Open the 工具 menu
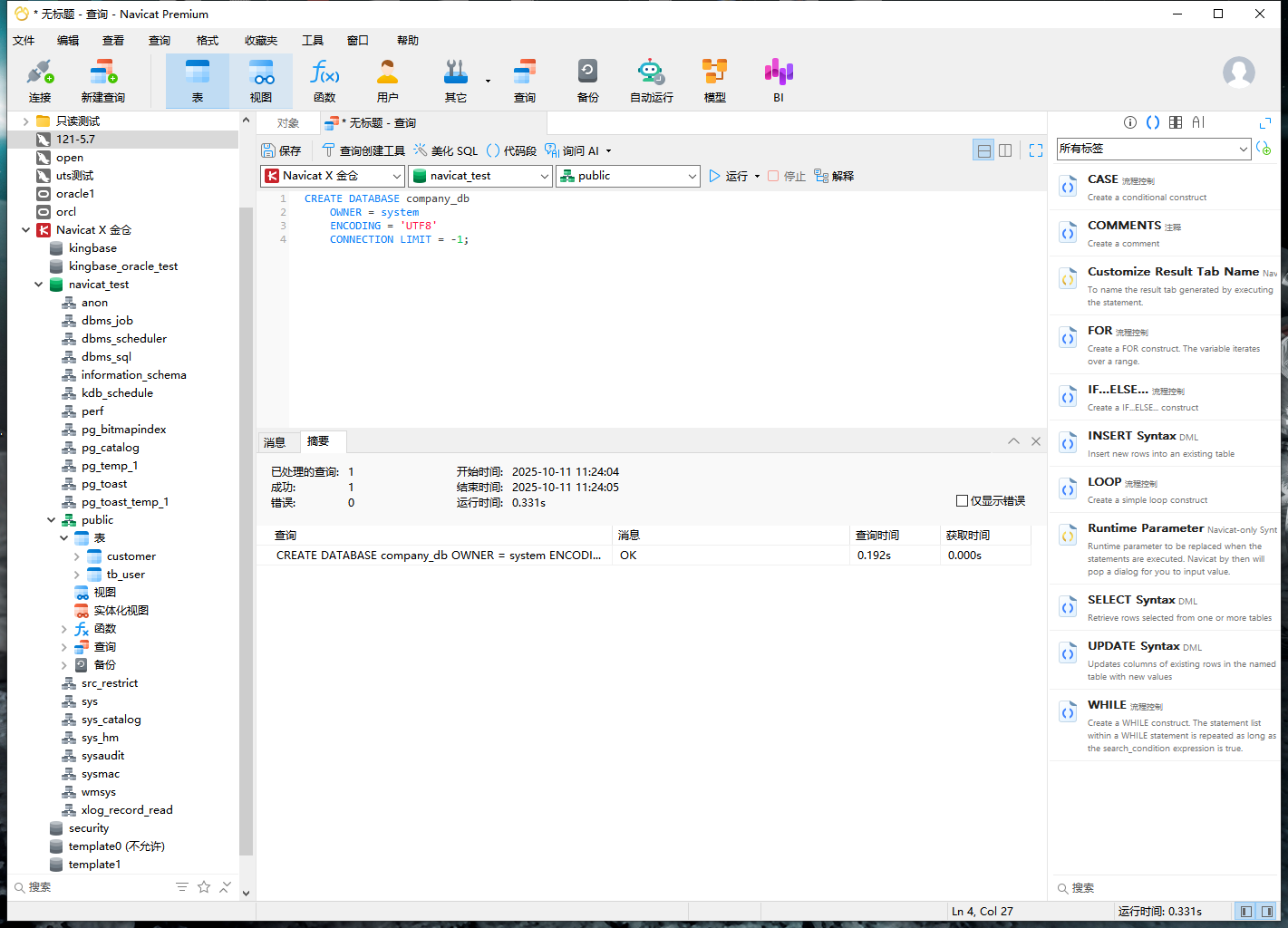 tap(313, 41)
